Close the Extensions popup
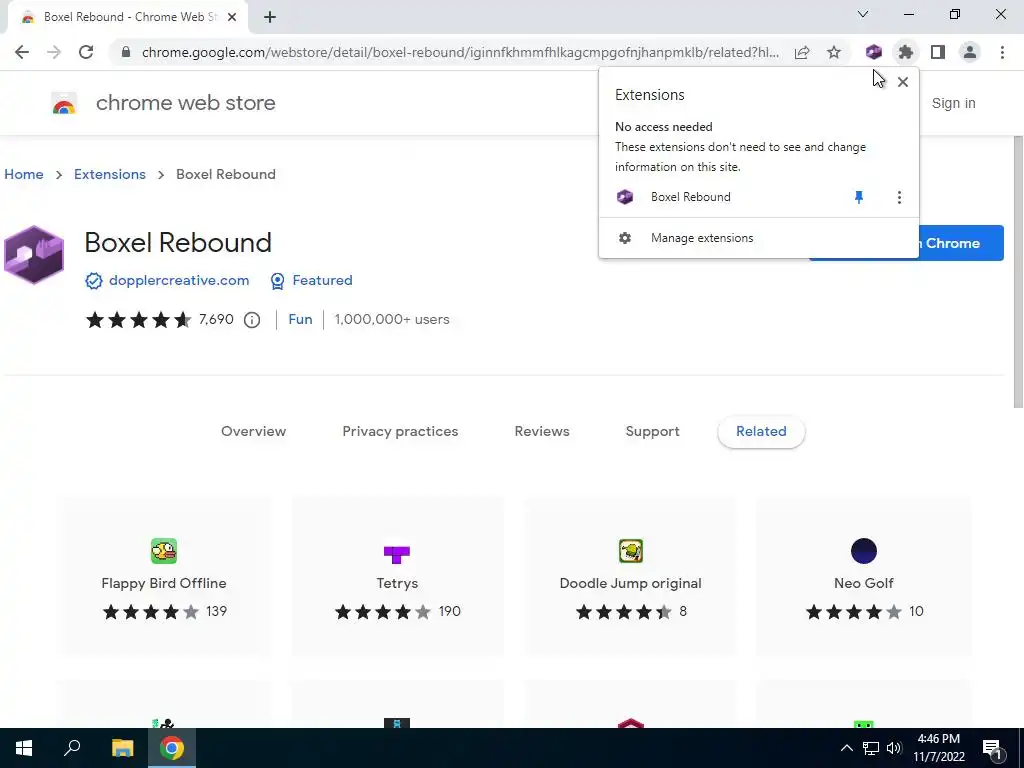The height and width of the screenshot is (768, 1024). click(x=903, y=82)
